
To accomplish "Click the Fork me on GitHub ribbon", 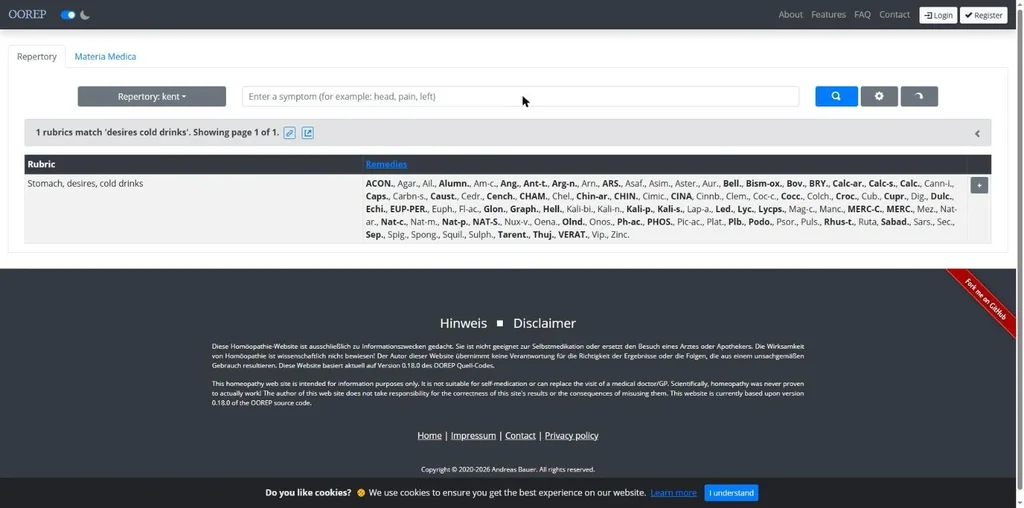I will 985,300.
